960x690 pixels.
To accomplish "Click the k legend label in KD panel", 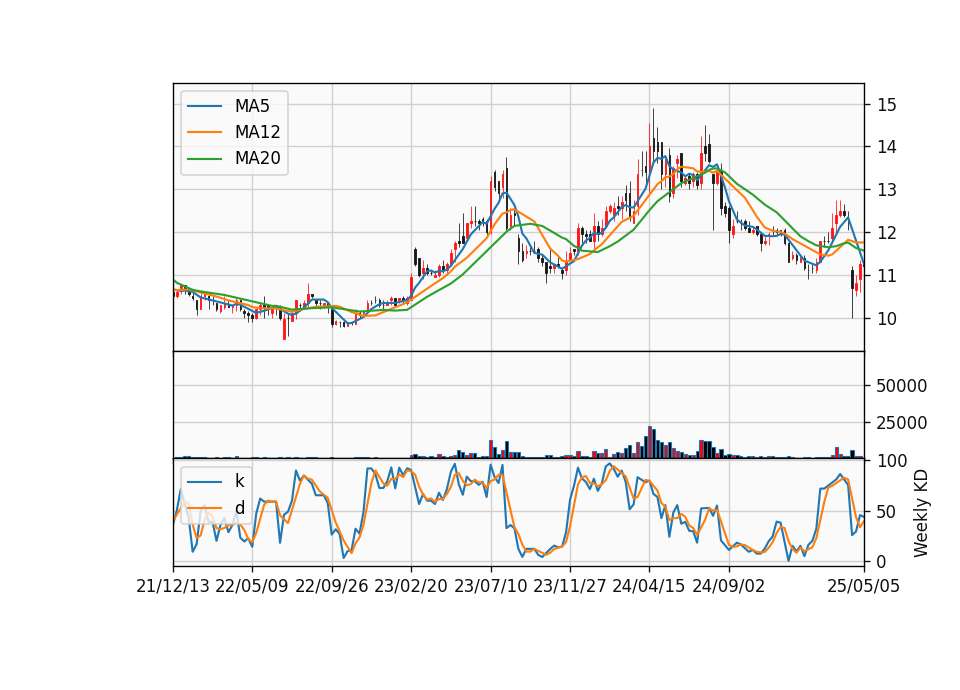I will [239, 481].
